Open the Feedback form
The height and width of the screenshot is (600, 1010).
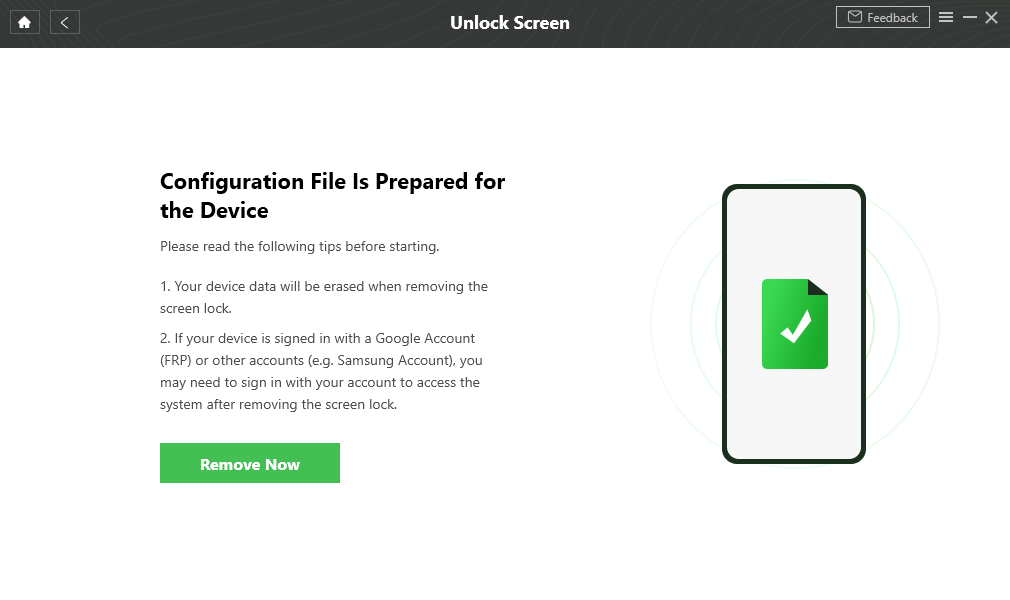coord(882,17)
